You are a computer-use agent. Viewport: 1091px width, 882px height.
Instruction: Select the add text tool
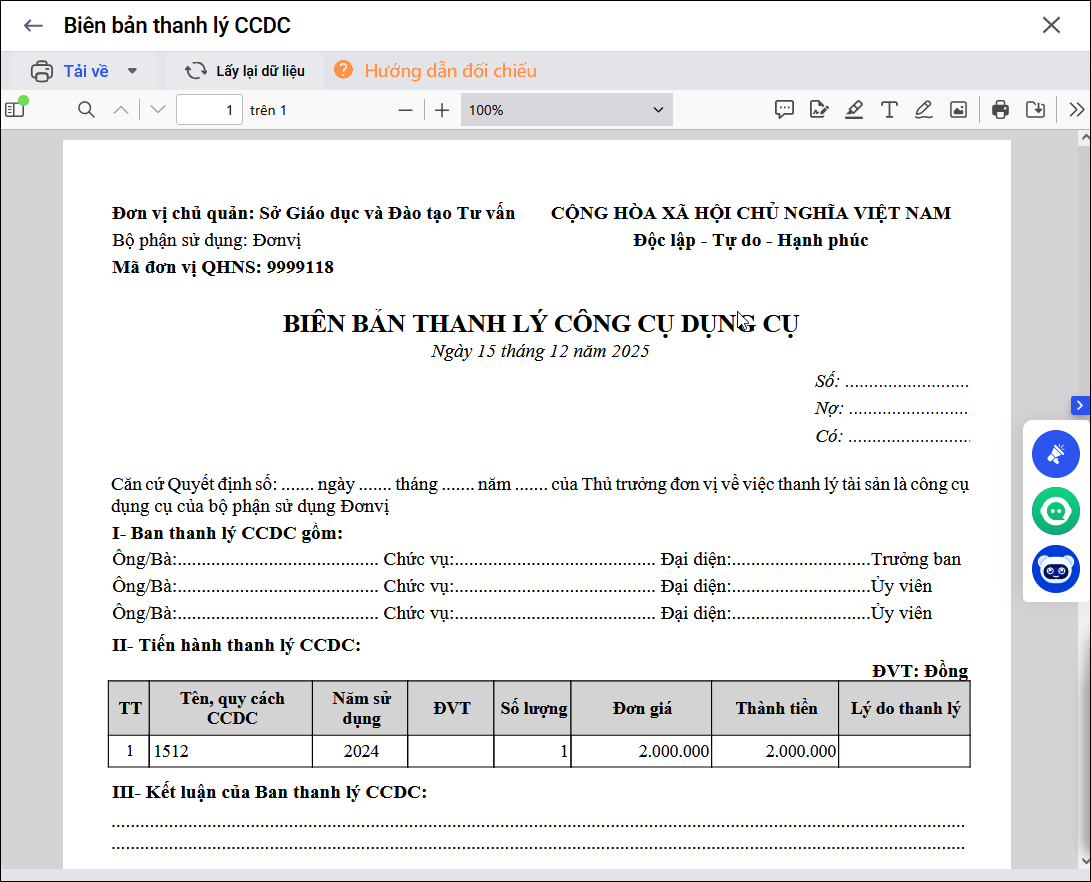pos(888,110)
